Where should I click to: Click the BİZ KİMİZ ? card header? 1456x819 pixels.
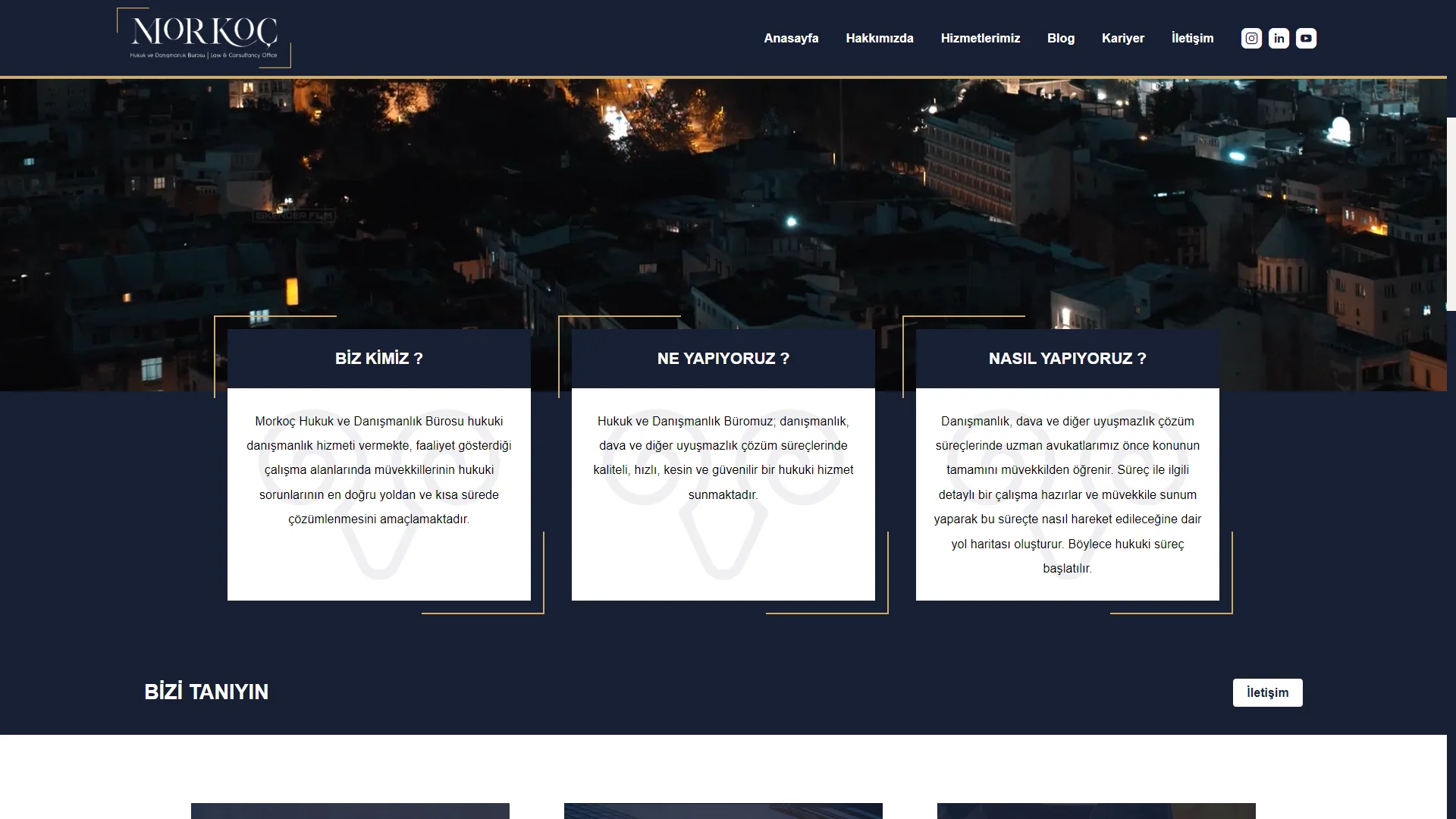click(x=379, y=359)
